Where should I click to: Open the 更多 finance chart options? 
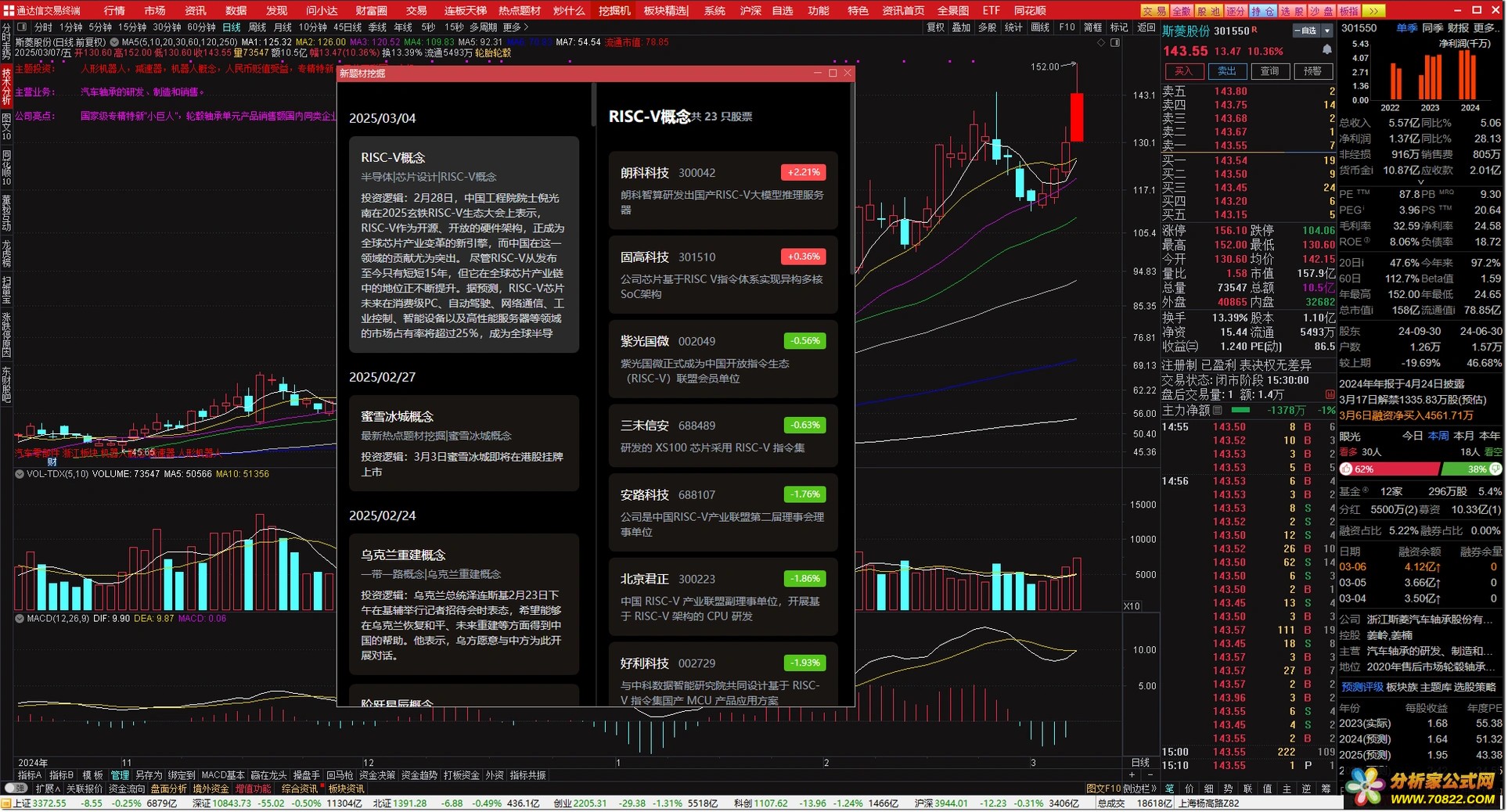click(x=1487, y=27)
